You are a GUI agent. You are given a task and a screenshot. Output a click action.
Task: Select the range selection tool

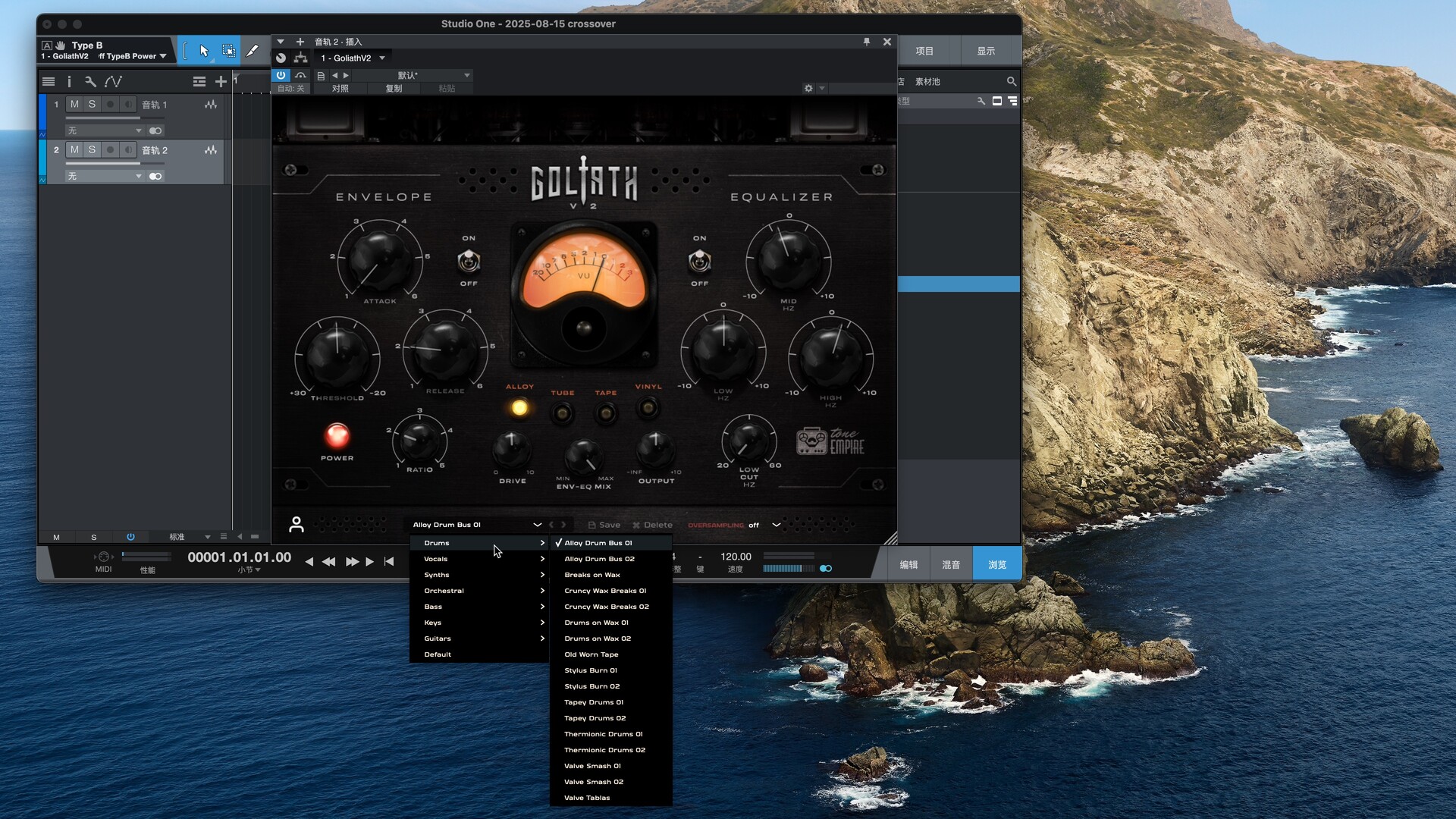coord(227,51)
